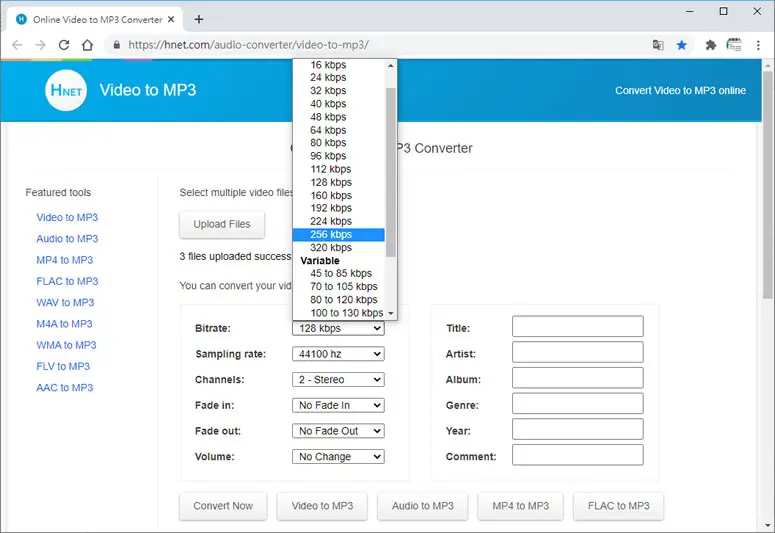Open the Fade in dropdown
Image resolution: width=775 pixels, height=533 pixels.
338,405
